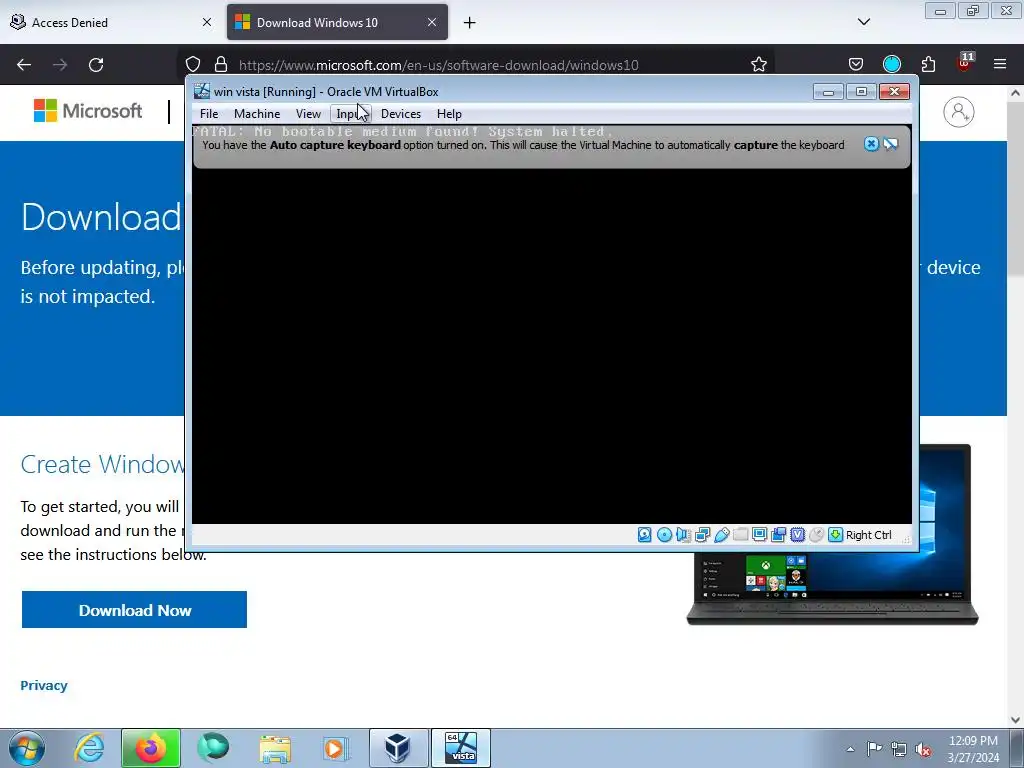
Task: Go back to the previous page in Firefox
Action: click(24, 65)
